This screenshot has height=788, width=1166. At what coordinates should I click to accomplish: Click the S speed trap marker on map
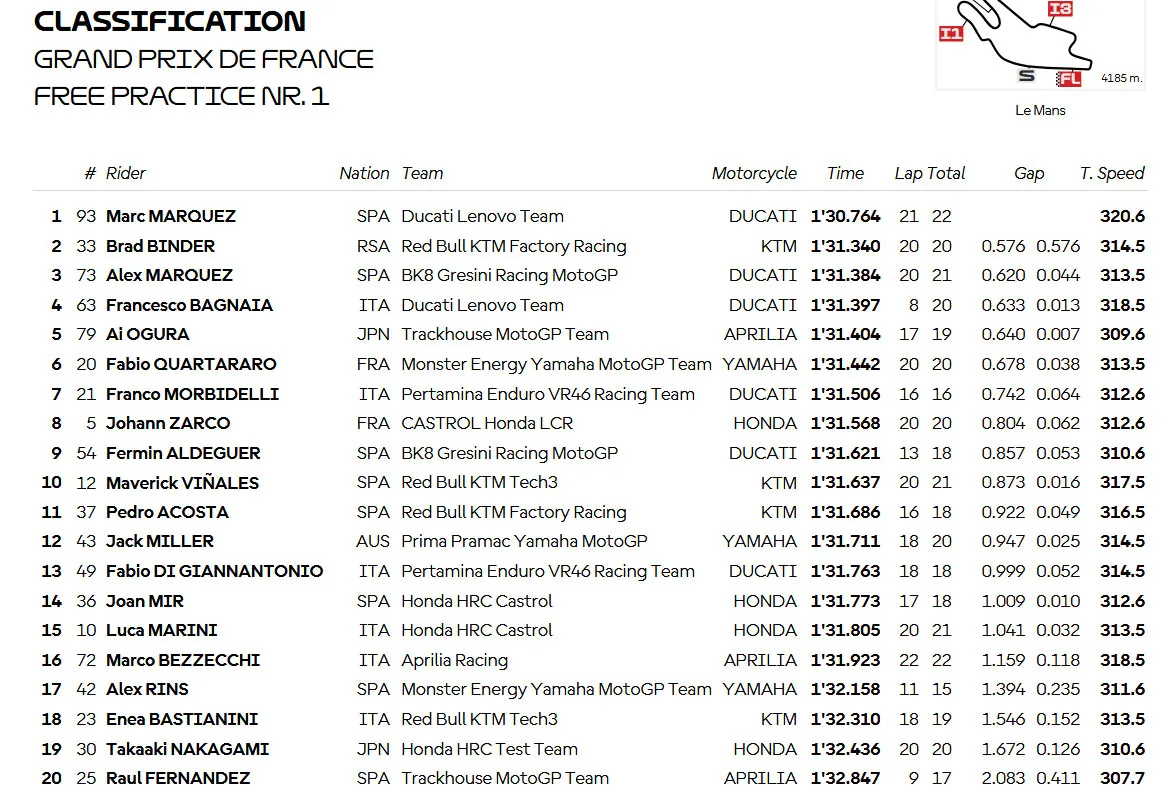[1026, 75]
